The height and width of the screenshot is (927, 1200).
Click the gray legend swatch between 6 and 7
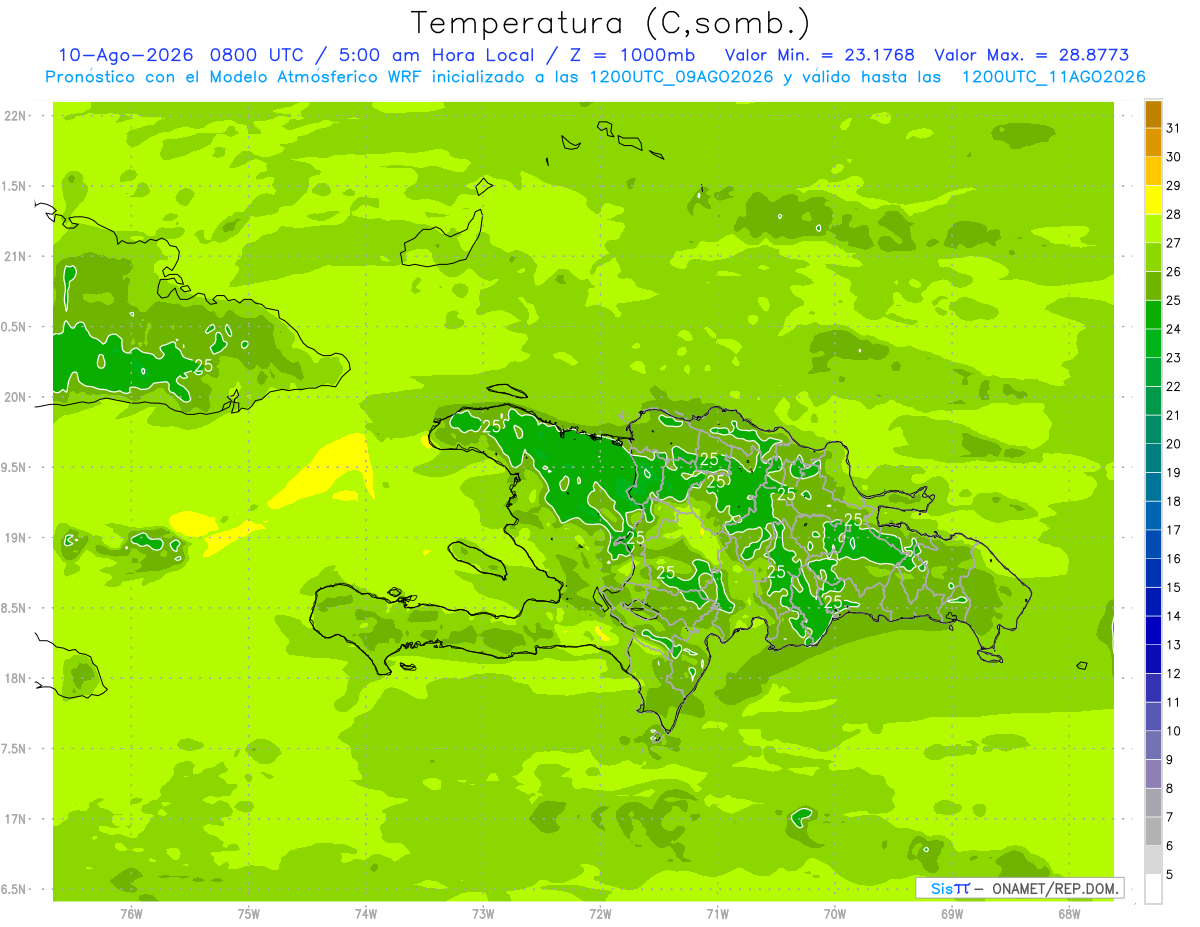click(1153, 831)
